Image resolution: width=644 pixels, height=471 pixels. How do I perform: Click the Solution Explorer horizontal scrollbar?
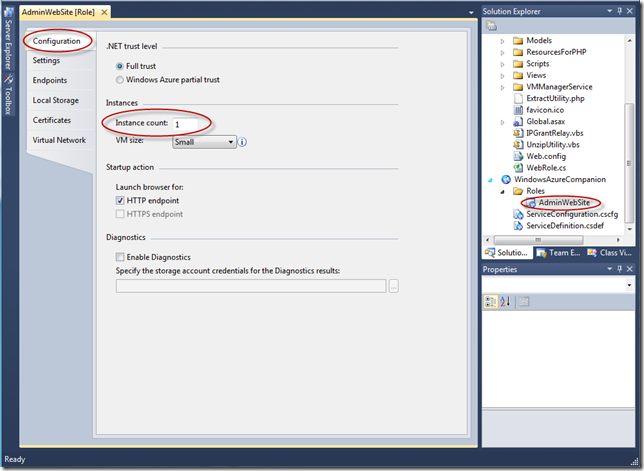pos(538,240)
